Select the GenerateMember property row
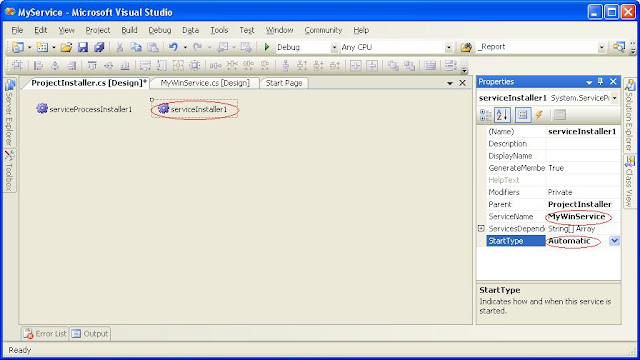640x360 pixels. click(553, 168)
